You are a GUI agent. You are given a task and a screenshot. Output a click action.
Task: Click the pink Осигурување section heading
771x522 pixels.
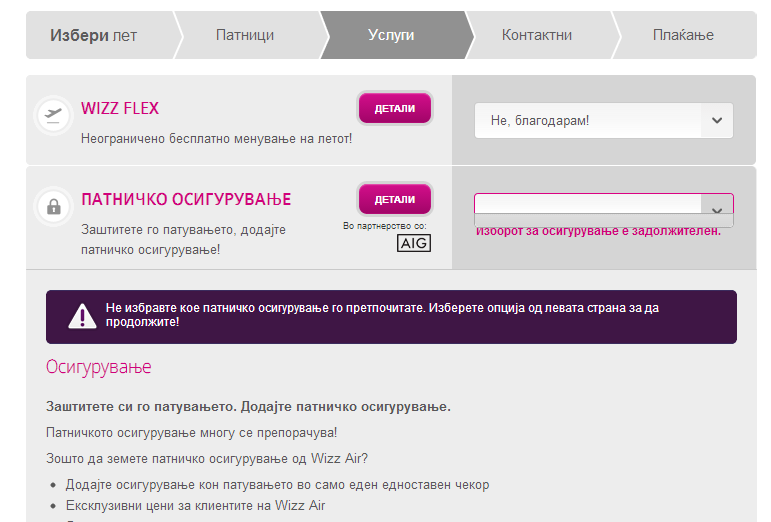click(98, 367)
